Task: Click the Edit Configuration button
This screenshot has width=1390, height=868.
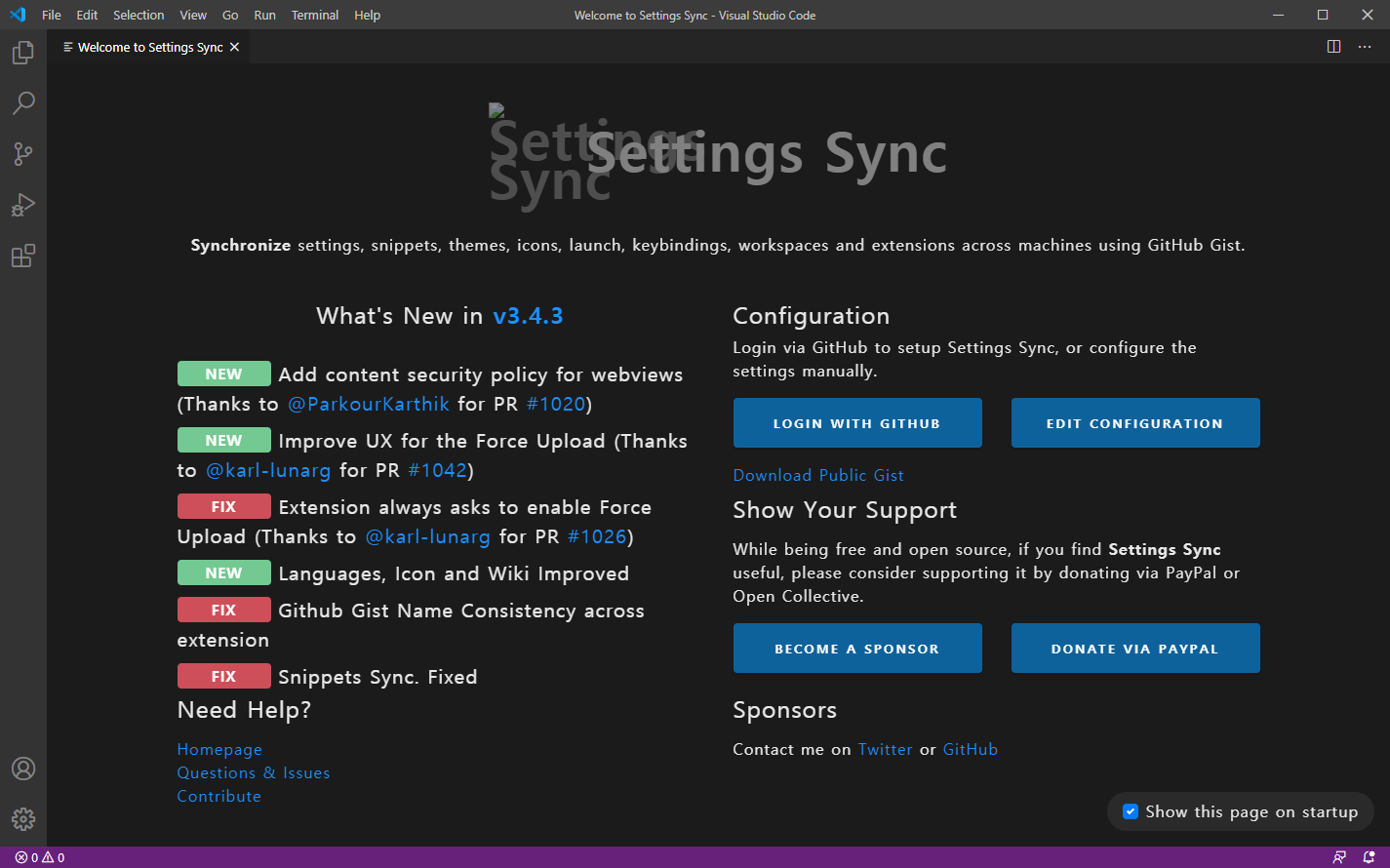Action: (1135, 423)
